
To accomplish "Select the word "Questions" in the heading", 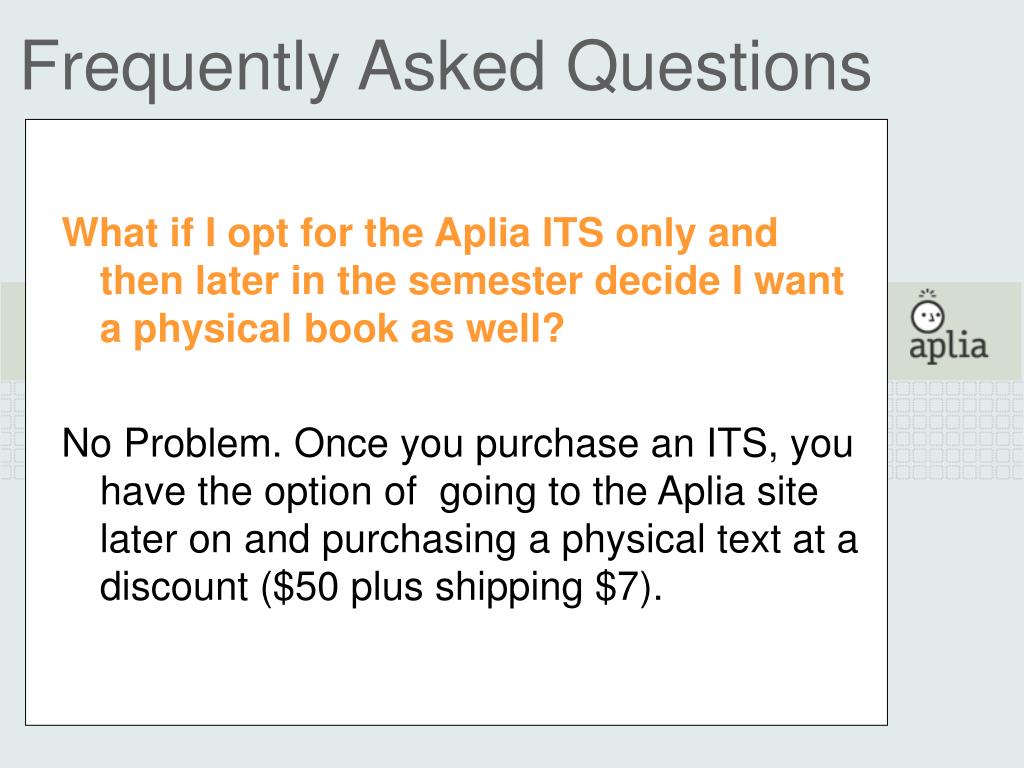I will [718, 67].
